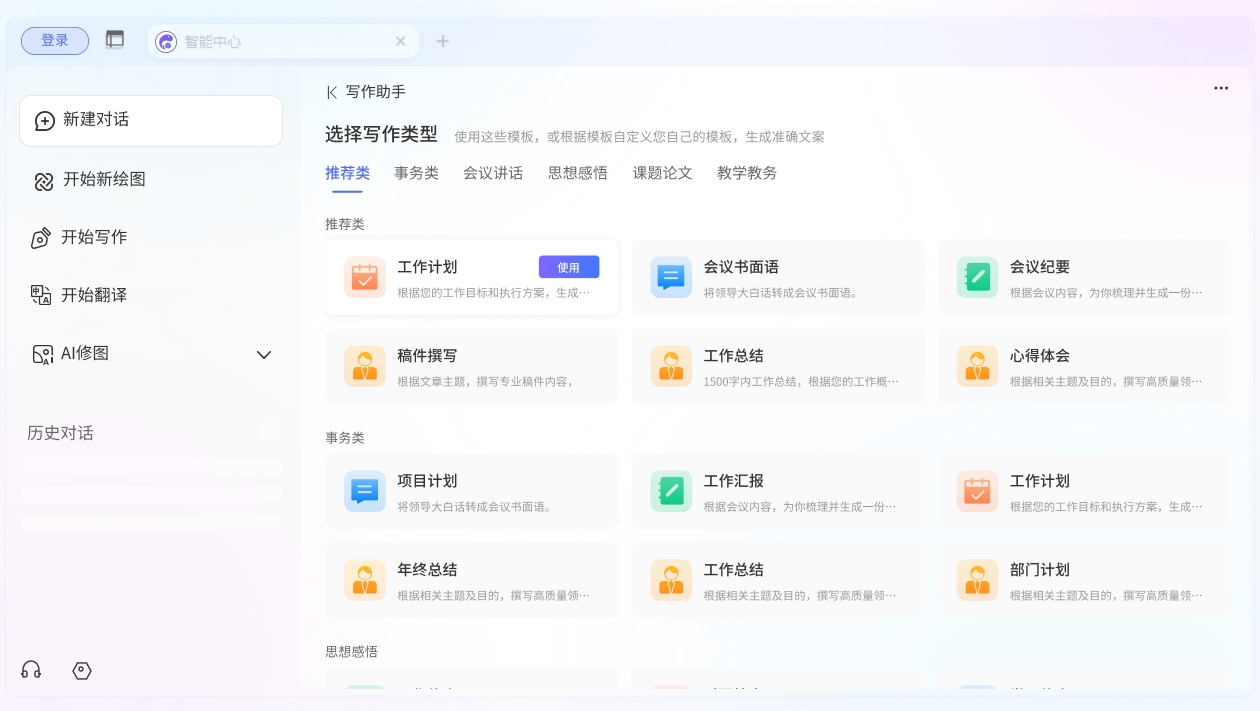The width and height of the screenshot is (1260, 711).
Task: Open the 工作汇报 template title
Action: [734, 481]
